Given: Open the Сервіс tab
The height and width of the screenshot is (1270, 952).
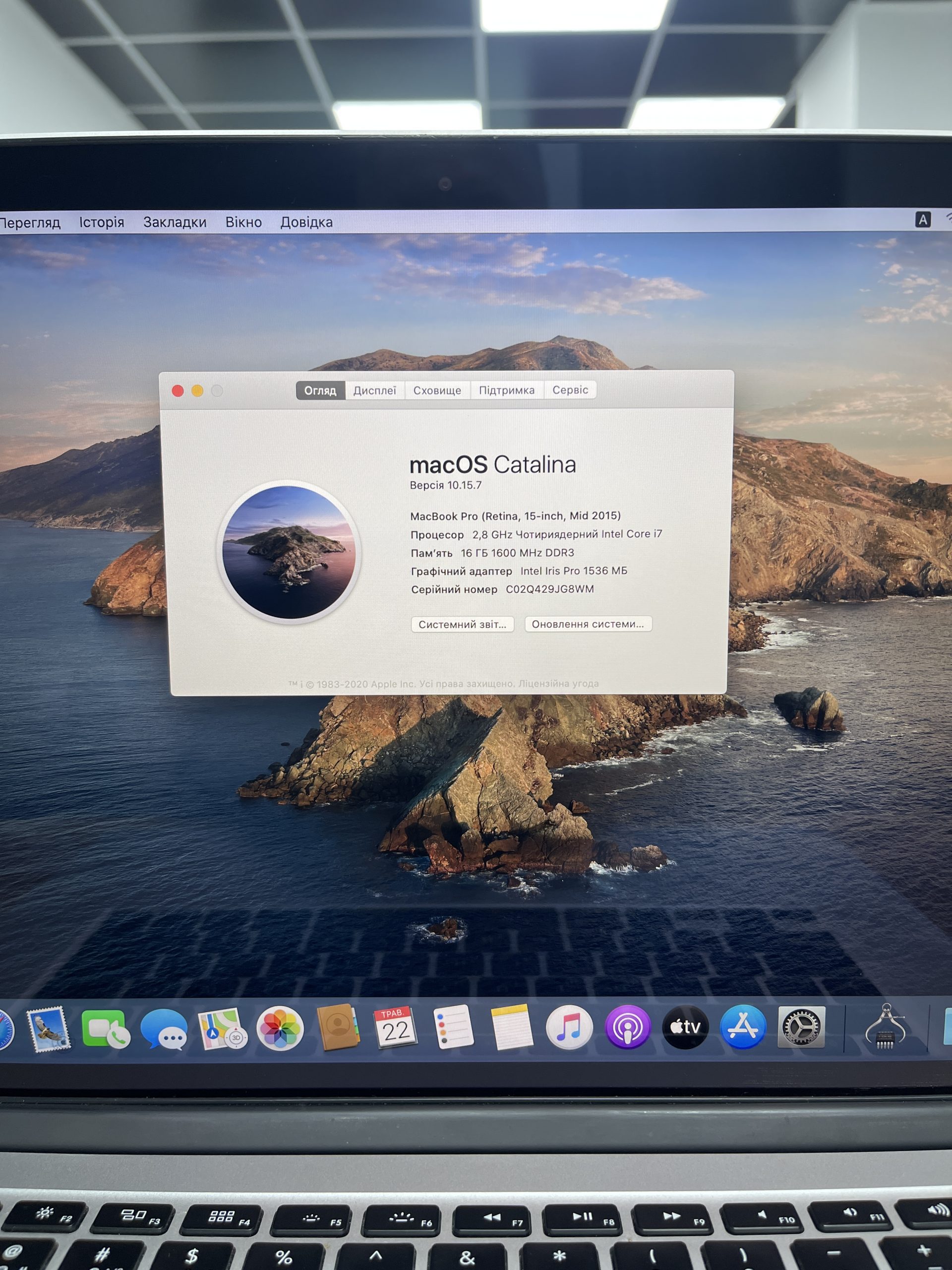Looking at the screenshot, I should coord(570,390).
